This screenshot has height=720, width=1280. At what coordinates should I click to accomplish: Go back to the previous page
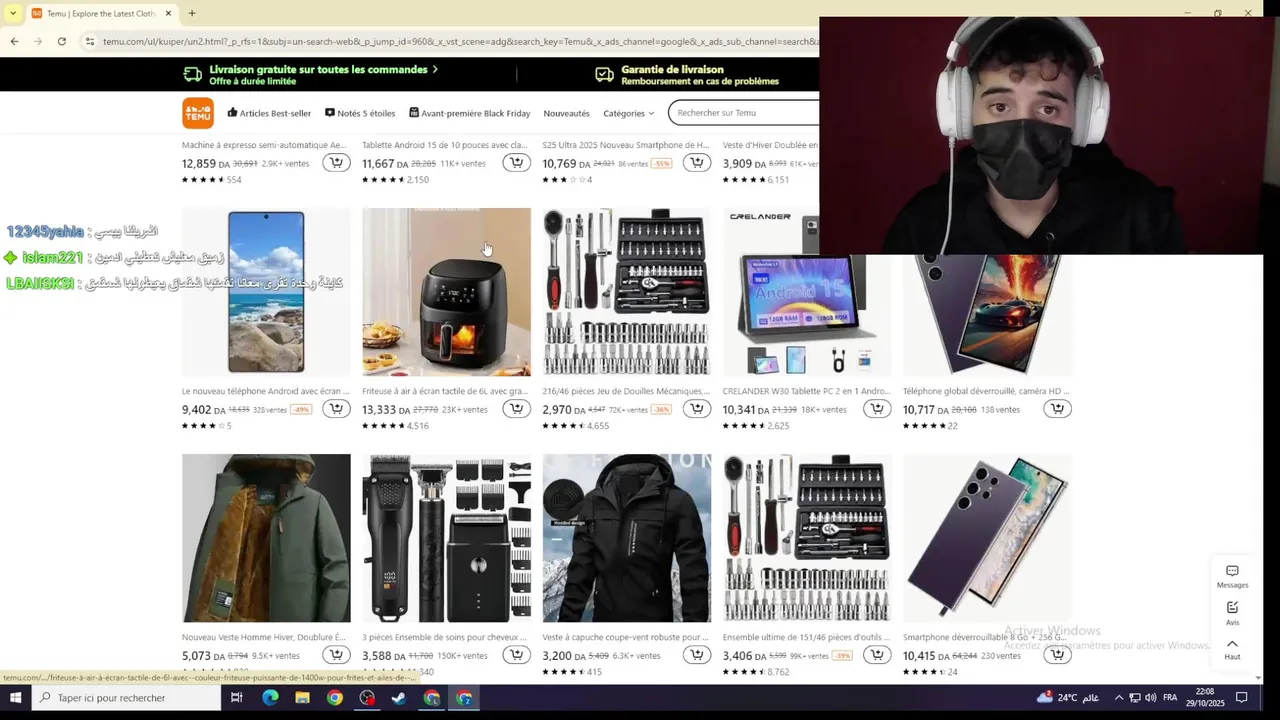pyautogui.click(x=14, y=41)
